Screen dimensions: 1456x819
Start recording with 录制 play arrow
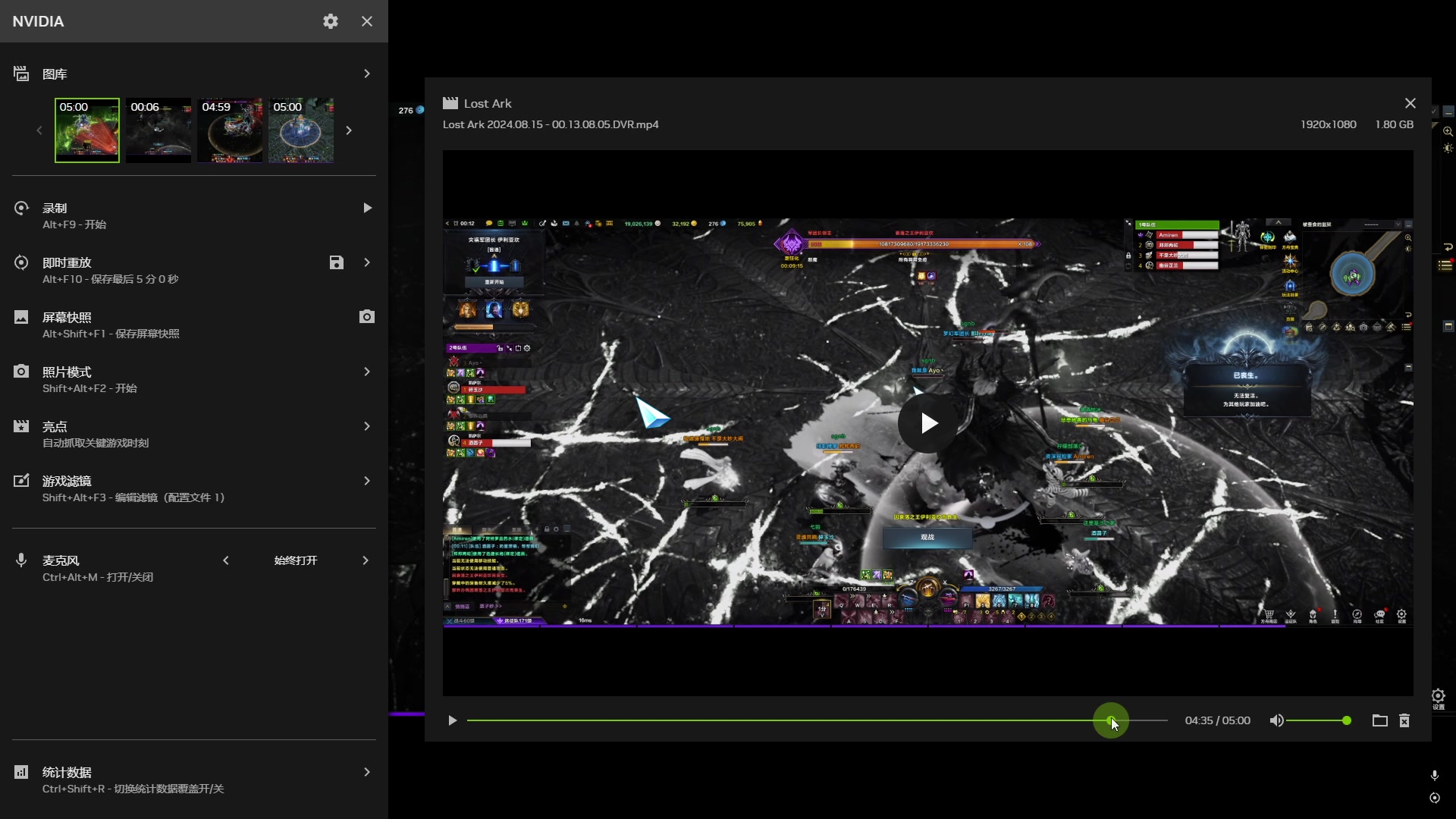[x=367, y=208]
